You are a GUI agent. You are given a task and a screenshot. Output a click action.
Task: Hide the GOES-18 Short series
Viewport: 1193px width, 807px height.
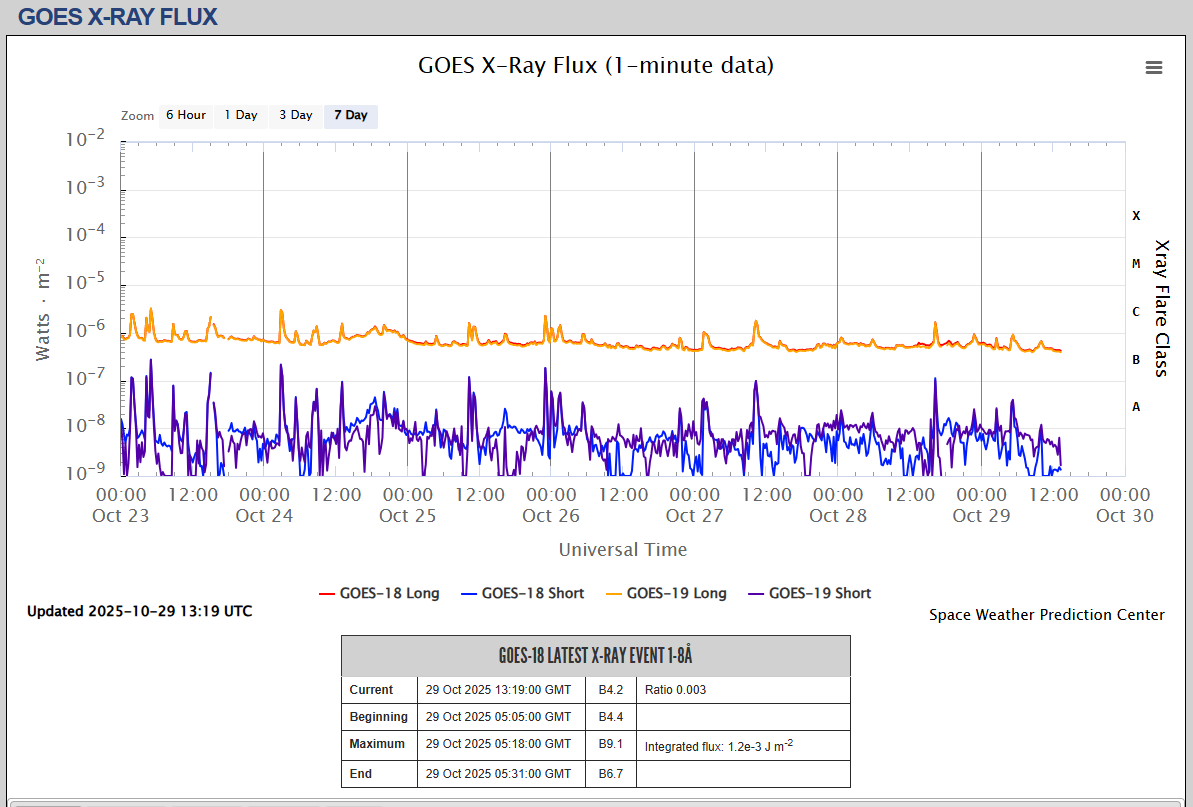coord(532,593)
